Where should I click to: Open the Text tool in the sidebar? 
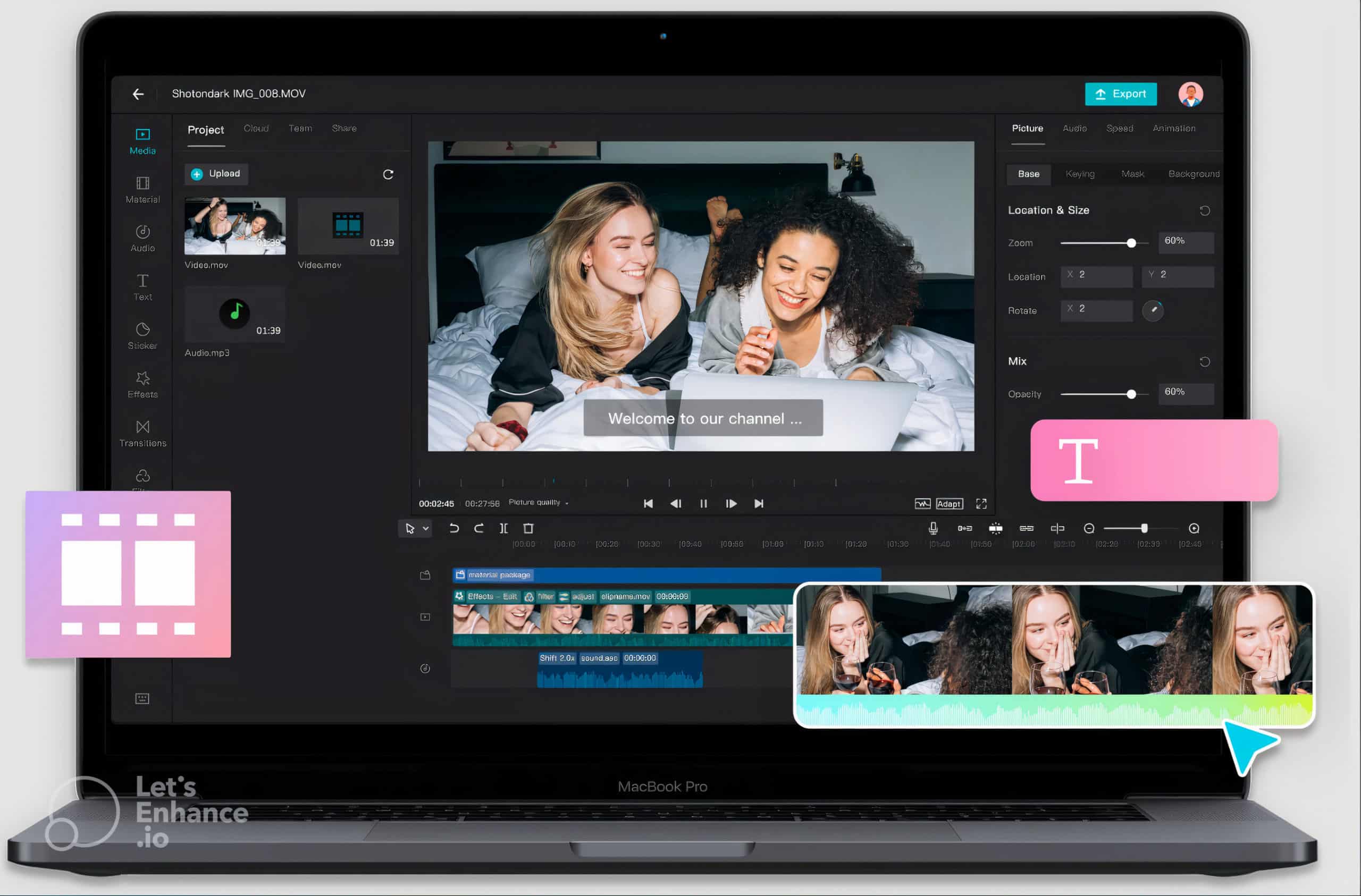pyautogui.click(x=142, y=287)
